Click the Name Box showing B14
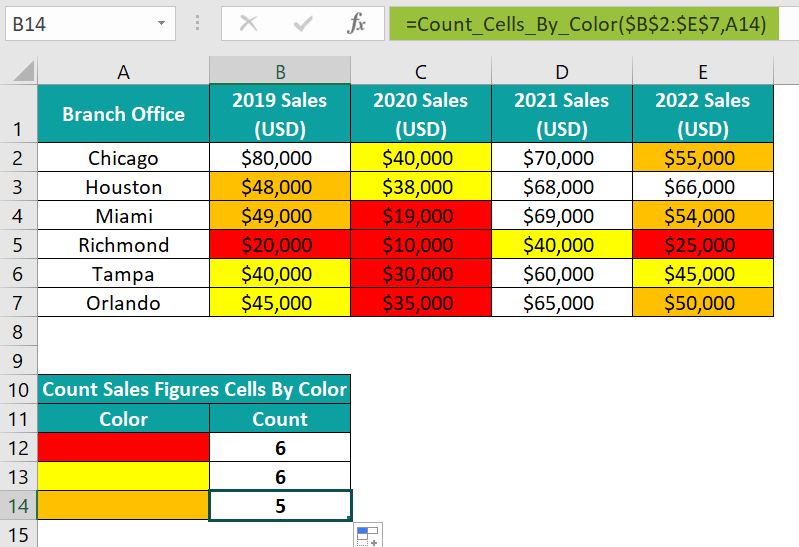 [x=90, y=23]
